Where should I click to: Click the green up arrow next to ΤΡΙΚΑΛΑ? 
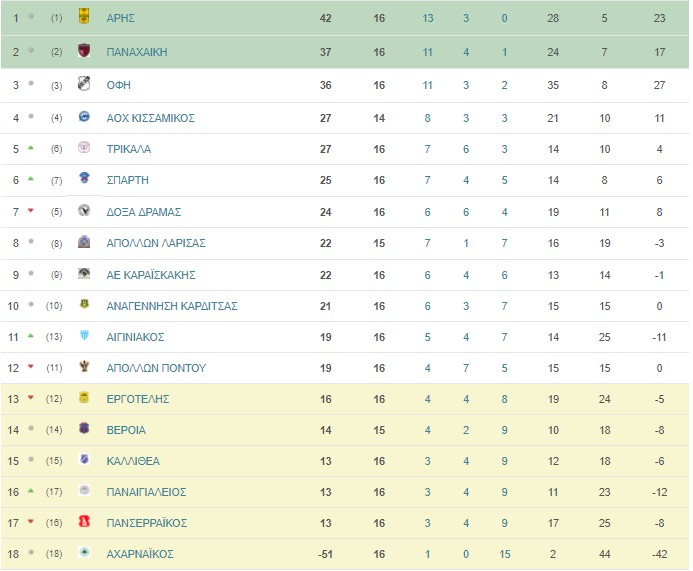point(30,148)
